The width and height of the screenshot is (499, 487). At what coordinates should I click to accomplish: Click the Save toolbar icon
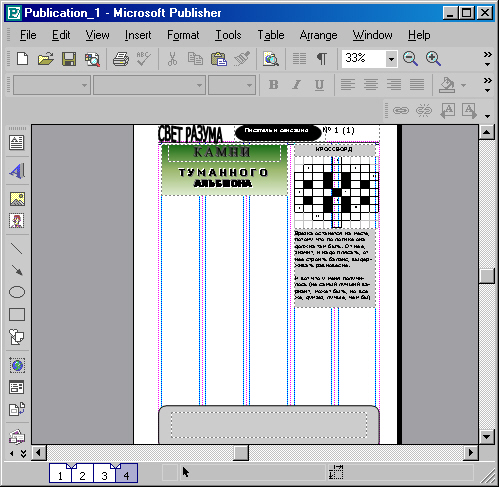pyautogui.click(x=69, y=59)
